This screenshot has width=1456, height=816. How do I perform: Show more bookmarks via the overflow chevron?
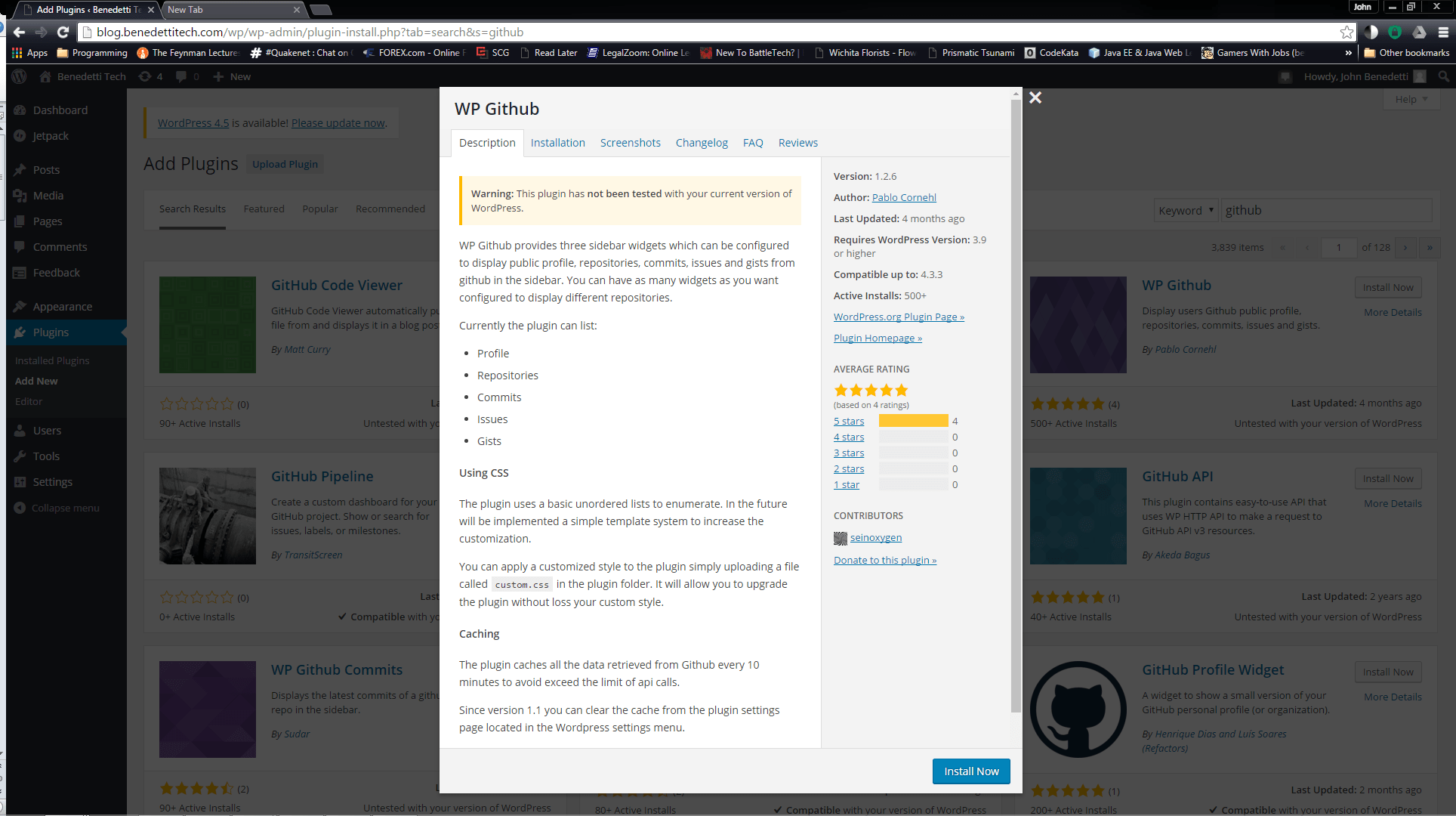[x=1348, y=53]
